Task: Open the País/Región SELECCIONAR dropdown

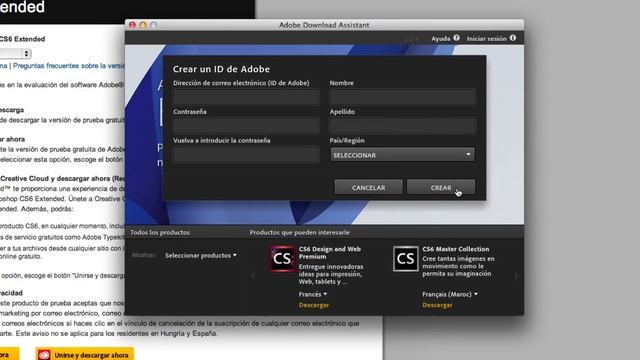Action: 402,155
